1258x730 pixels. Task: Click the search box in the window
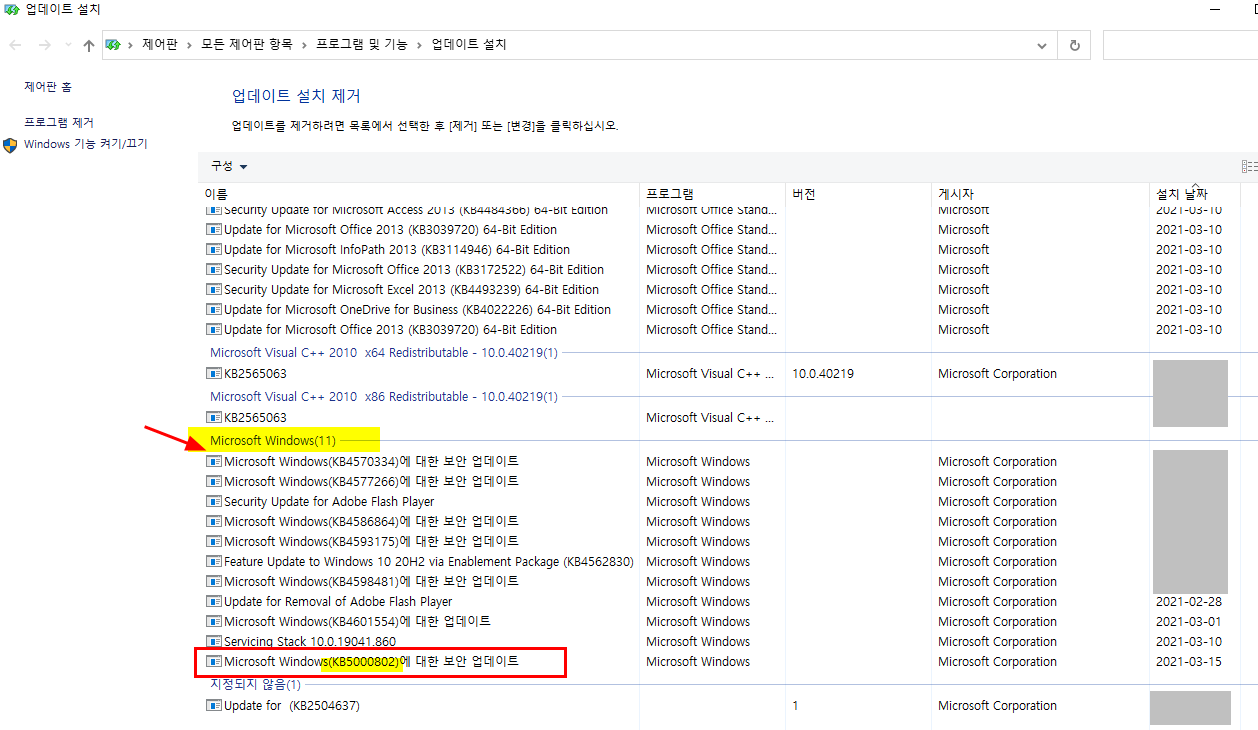[1180, 45]
